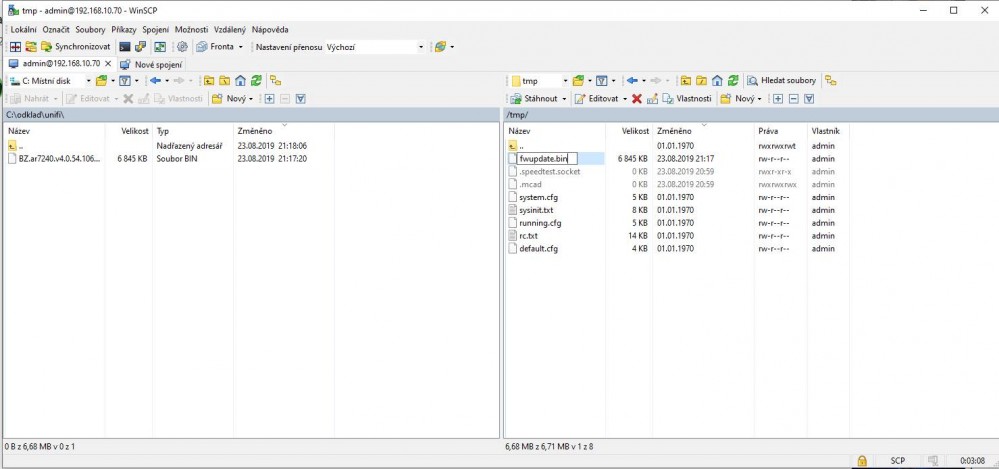
Task: Refresh the local panel with green arrows icon
Action: (257, 81)
